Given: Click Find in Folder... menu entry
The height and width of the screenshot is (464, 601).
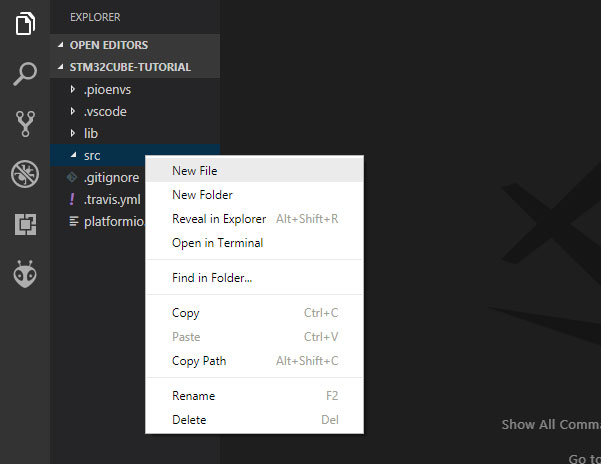Looking at the screenshot, I should click(211, 277).
